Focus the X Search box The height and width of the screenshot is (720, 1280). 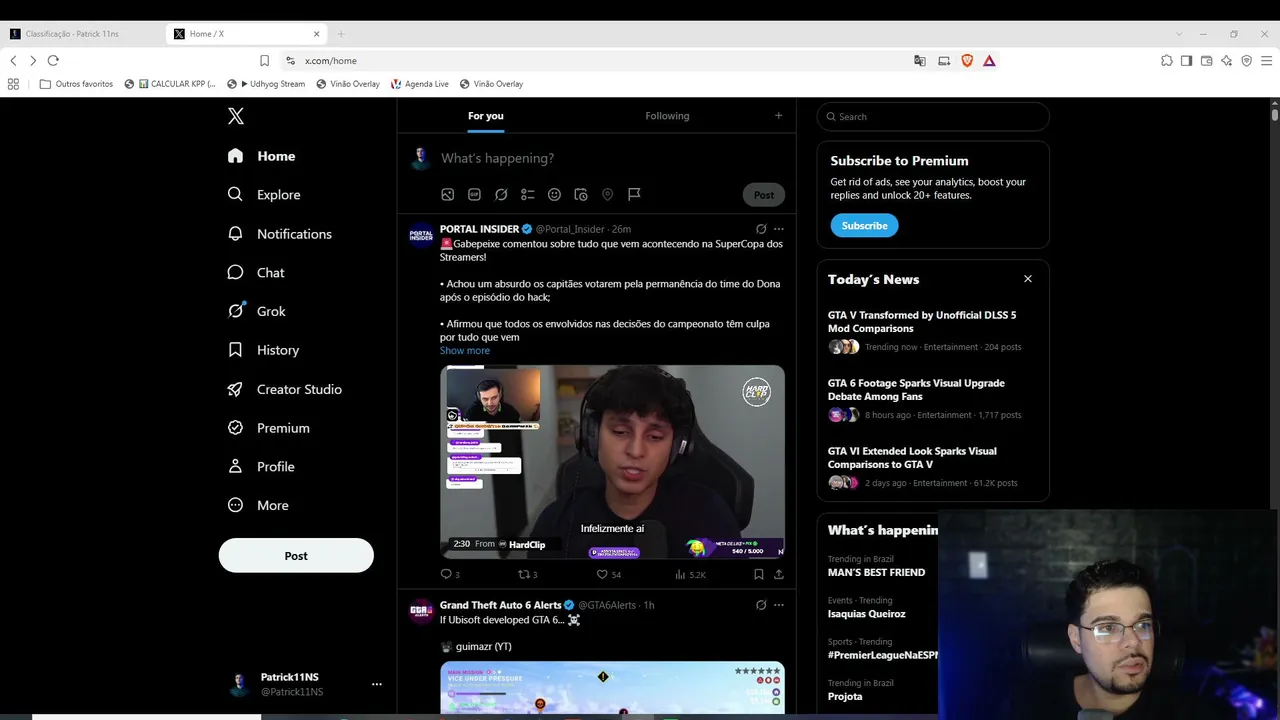coord(933,117)
